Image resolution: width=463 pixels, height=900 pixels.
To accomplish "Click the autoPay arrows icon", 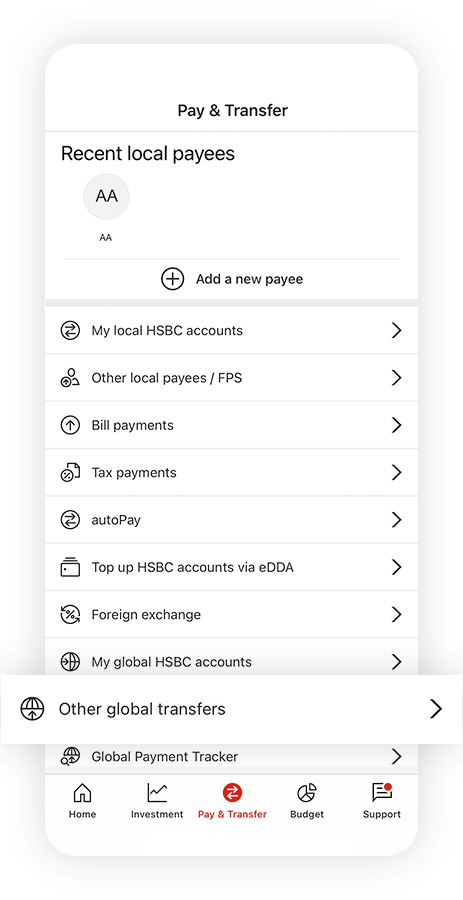I will 70,520.
